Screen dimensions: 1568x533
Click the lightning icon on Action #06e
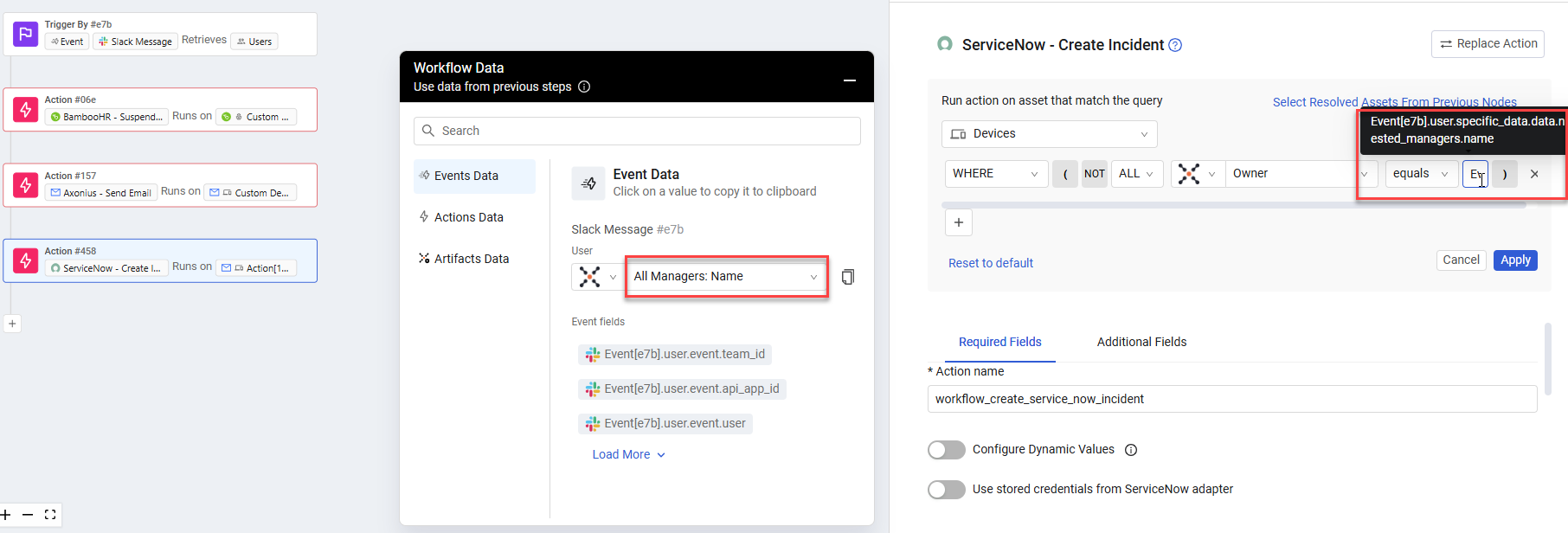(26, 110)
